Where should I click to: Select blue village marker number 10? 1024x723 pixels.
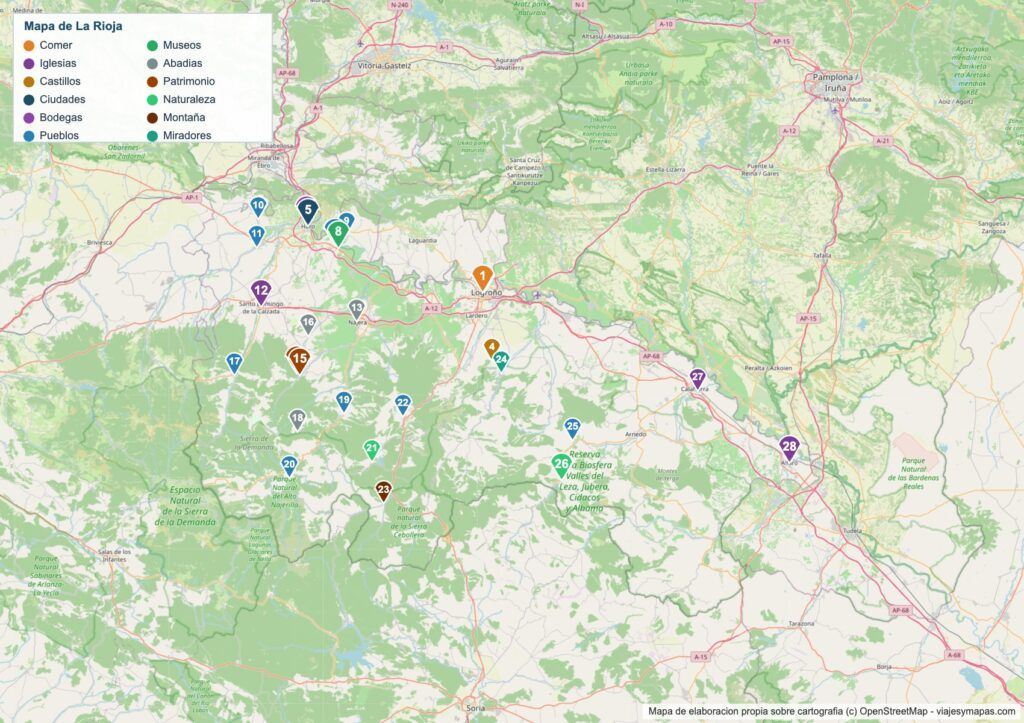(258, 206)
